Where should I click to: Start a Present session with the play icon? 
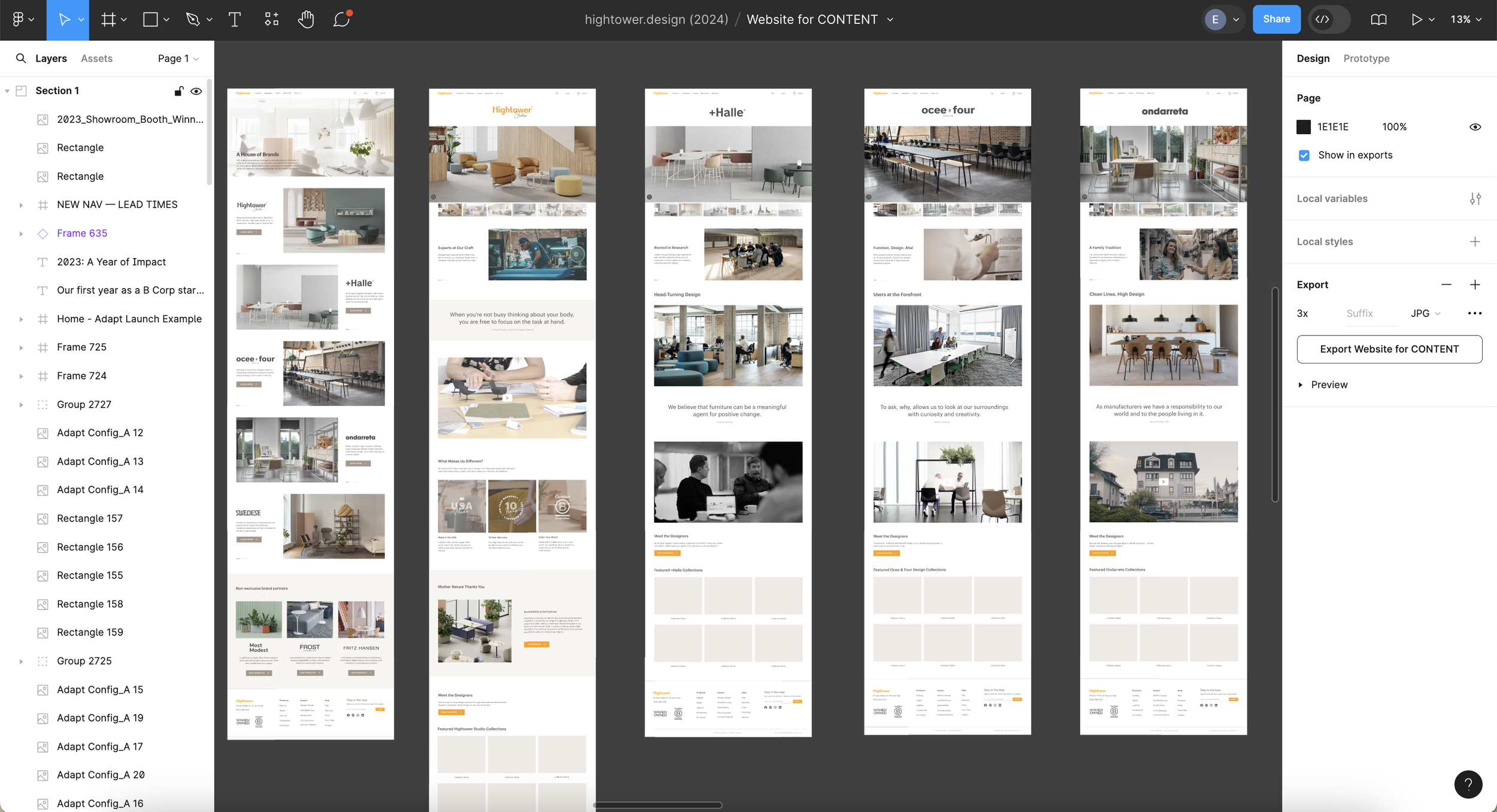1416,19
